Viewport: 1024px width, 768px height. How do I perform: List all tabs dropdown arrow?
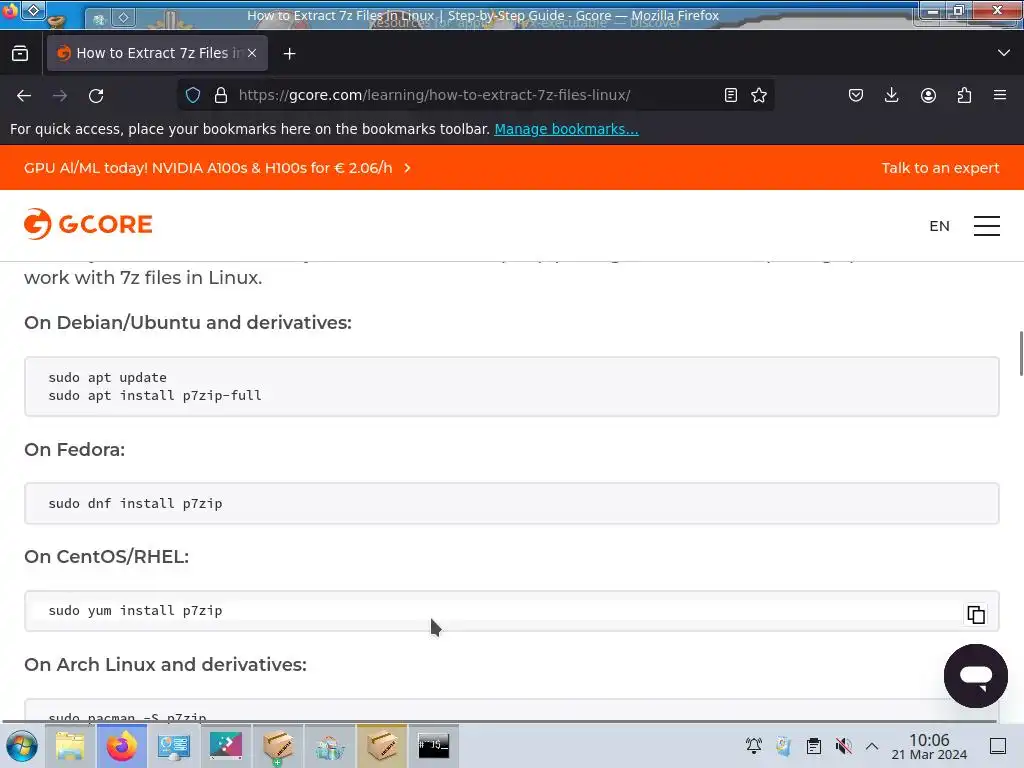point(1004,53)
